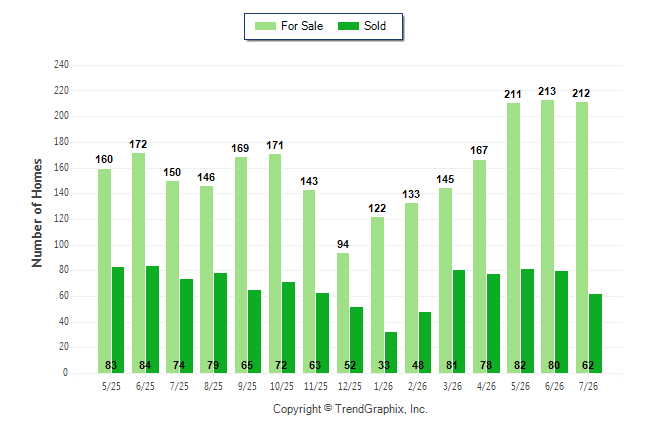The height and width of the screenshot is (434, 646).
Task: Click the For Sale light green legend swatch
Action: coord(265,26)
